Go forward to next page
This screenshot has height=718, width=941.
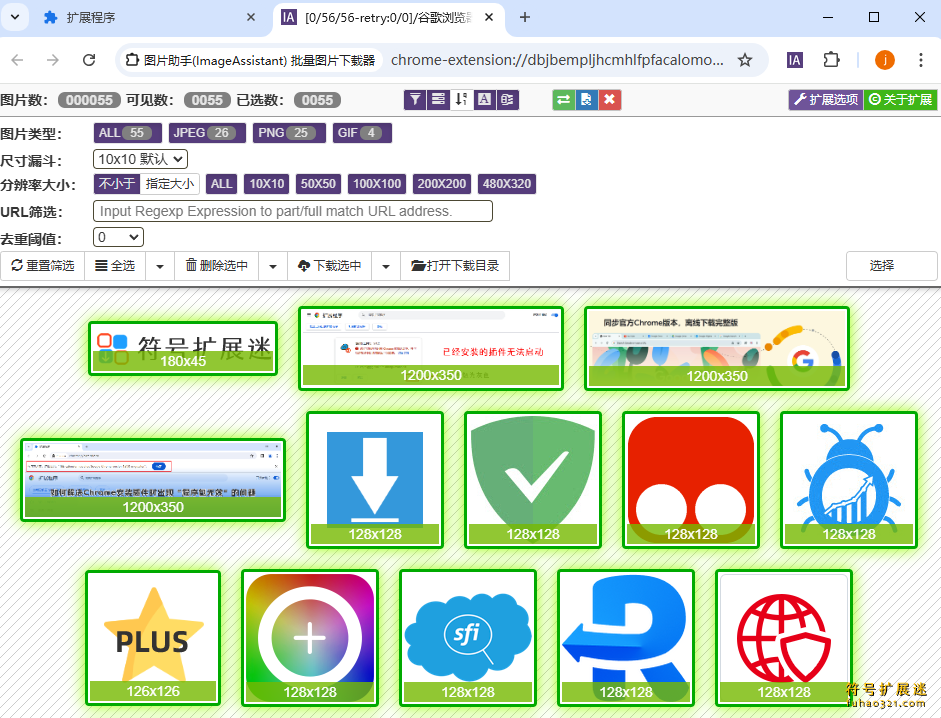click(x=53, y=60)
